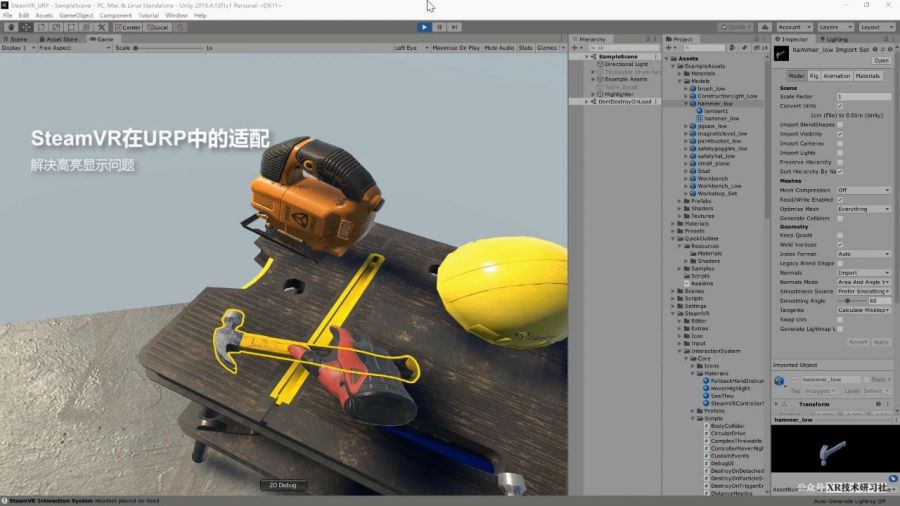The width and height of the screenshot is (900, 506).
Task: Open cloud services icon in toolbar
Action: click(765, 27)
